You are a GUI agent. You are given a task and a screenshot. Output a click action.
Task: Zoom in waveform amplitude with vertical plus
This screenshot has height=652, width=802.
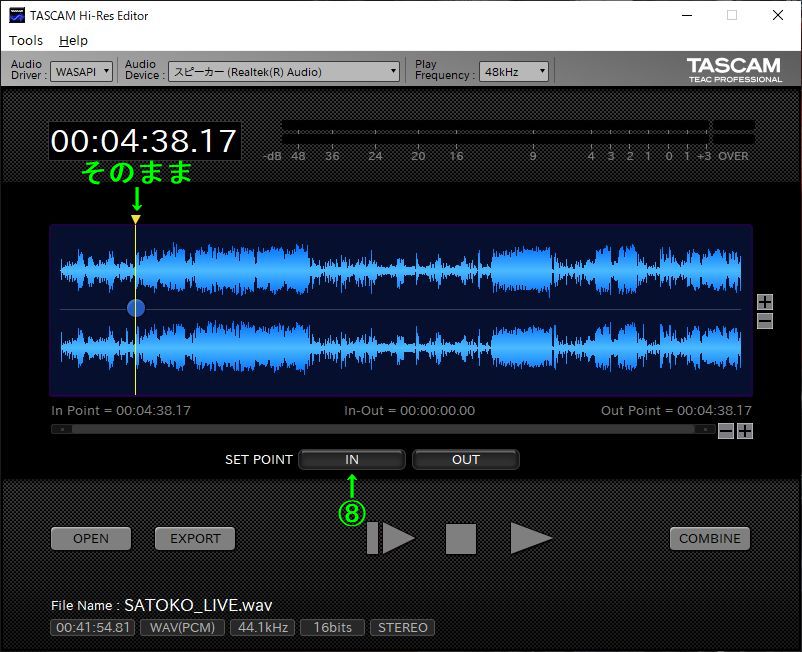(765, 302)
